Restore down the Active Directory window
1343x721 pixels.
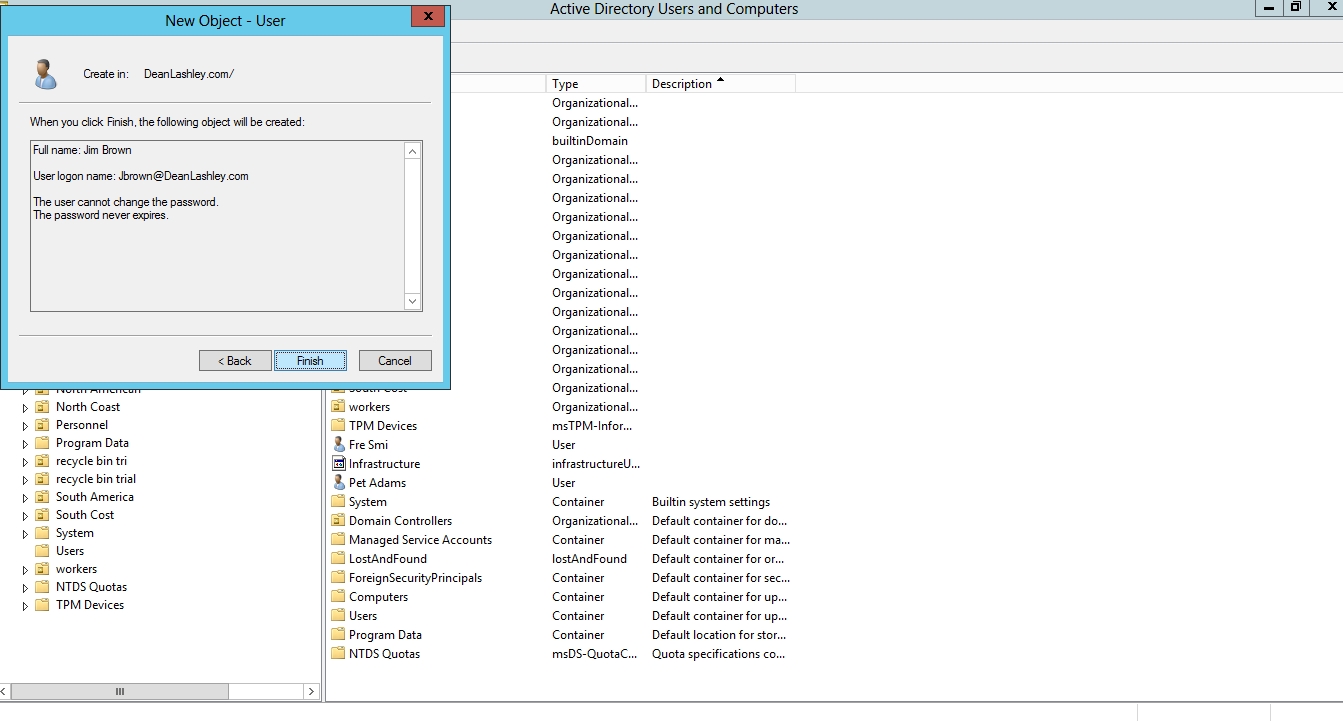pyautogui.click(x=1295, y=7)
